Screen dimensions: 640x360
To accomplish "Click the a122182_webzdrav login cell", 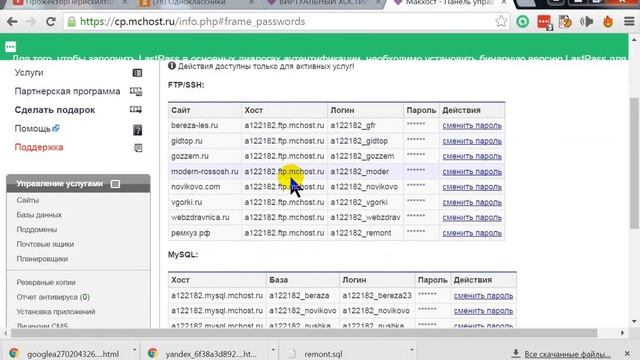I will pyautogui.click(x=365, y=218).
